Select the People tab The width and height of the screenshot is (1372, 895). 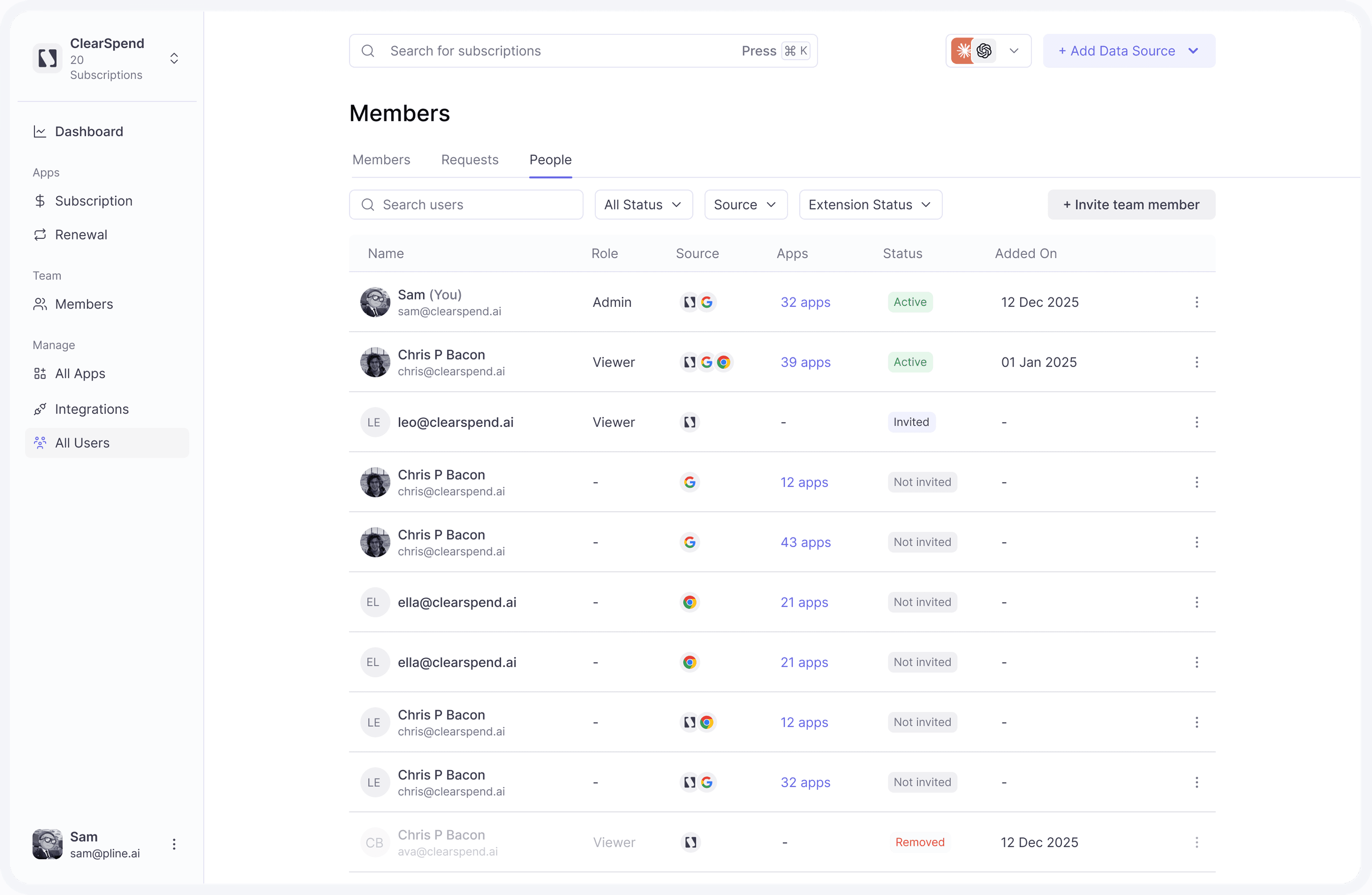tap(551, 159)
